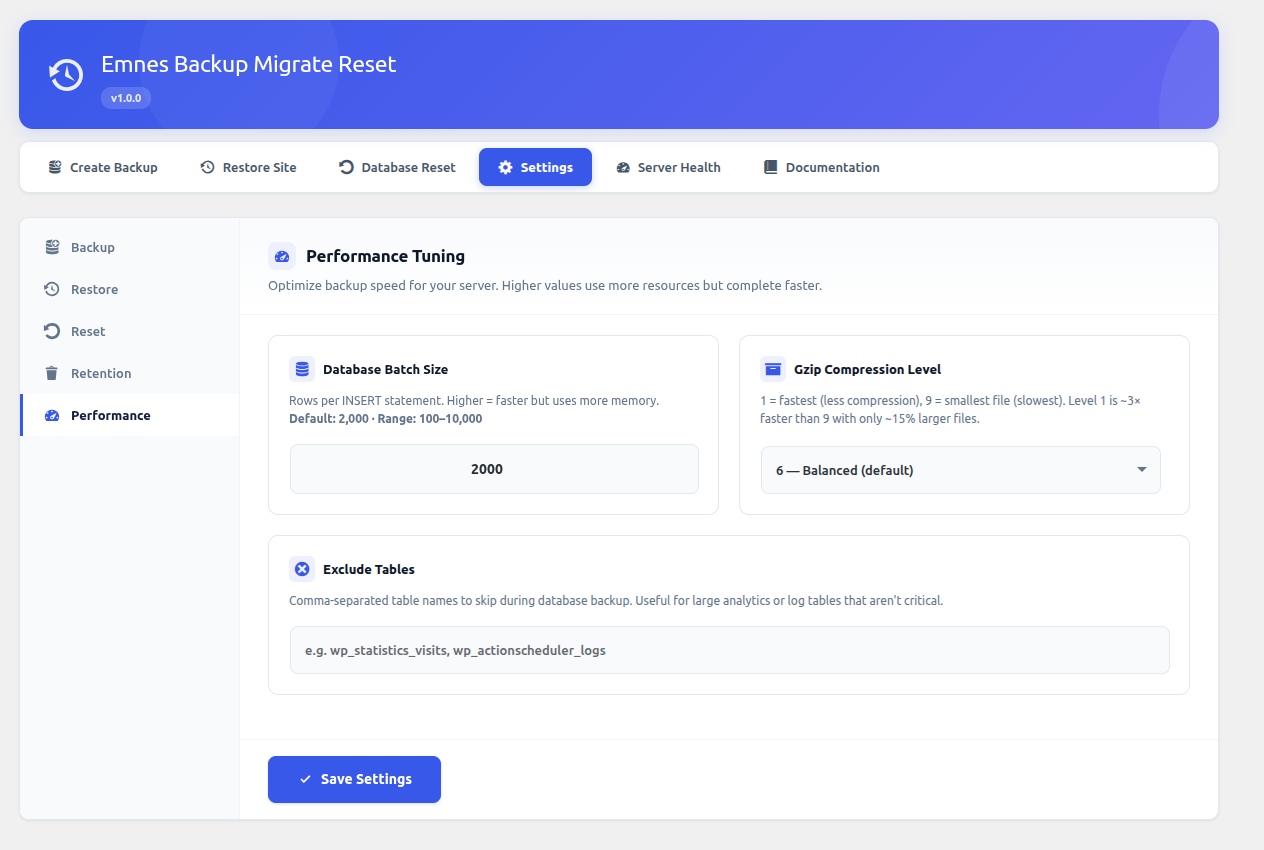Click the Save Settings button
1264x850 pixels.
click(354, 779)
